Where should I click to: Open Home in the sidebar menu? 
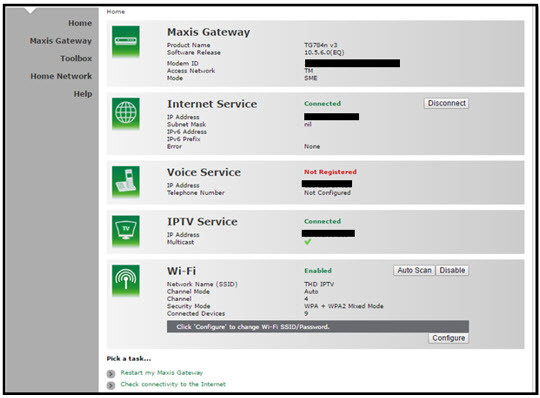point(80,23)
